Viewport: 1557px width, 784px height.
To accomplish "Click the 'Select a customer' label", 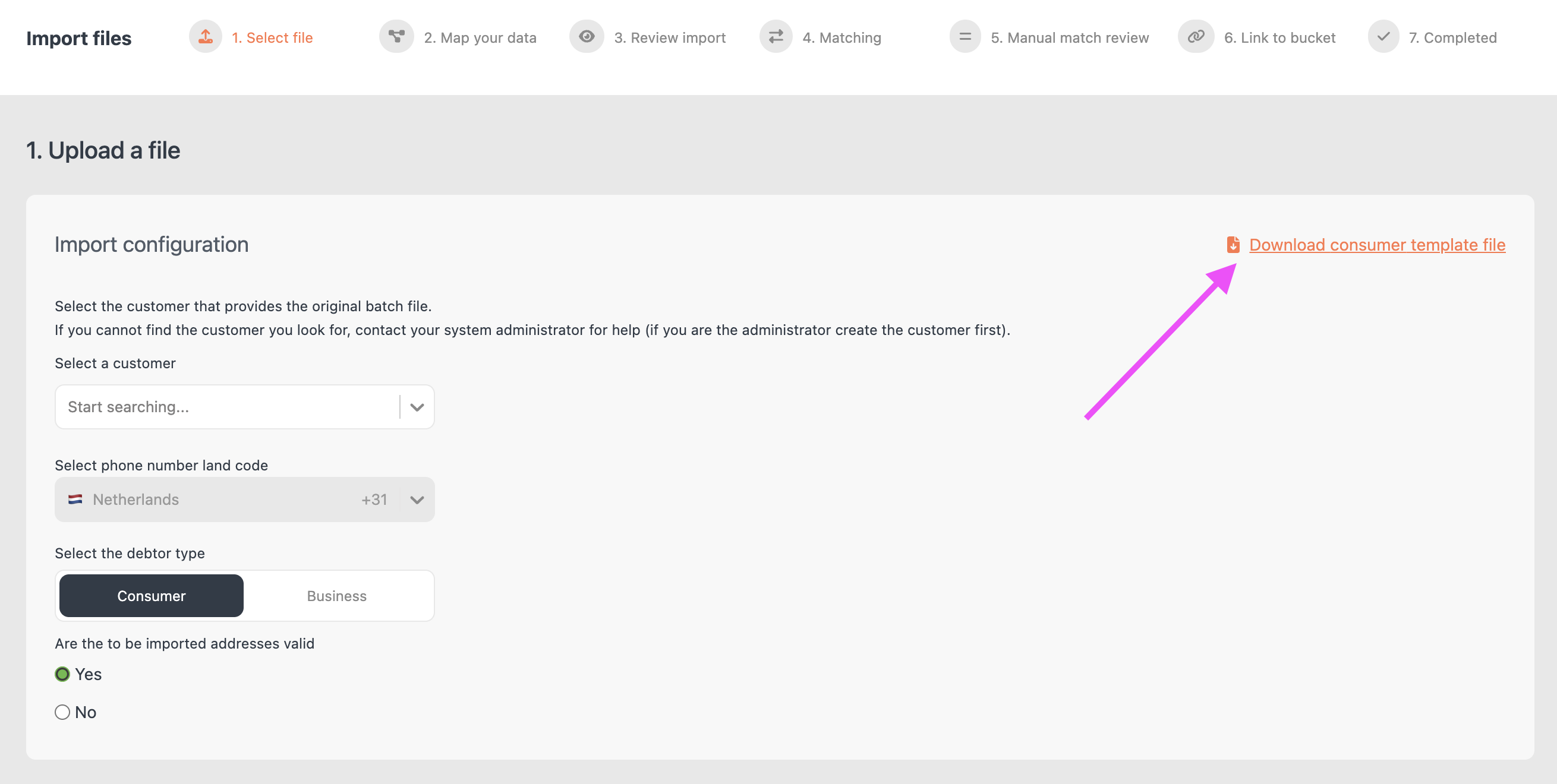I will click(115, 363).
